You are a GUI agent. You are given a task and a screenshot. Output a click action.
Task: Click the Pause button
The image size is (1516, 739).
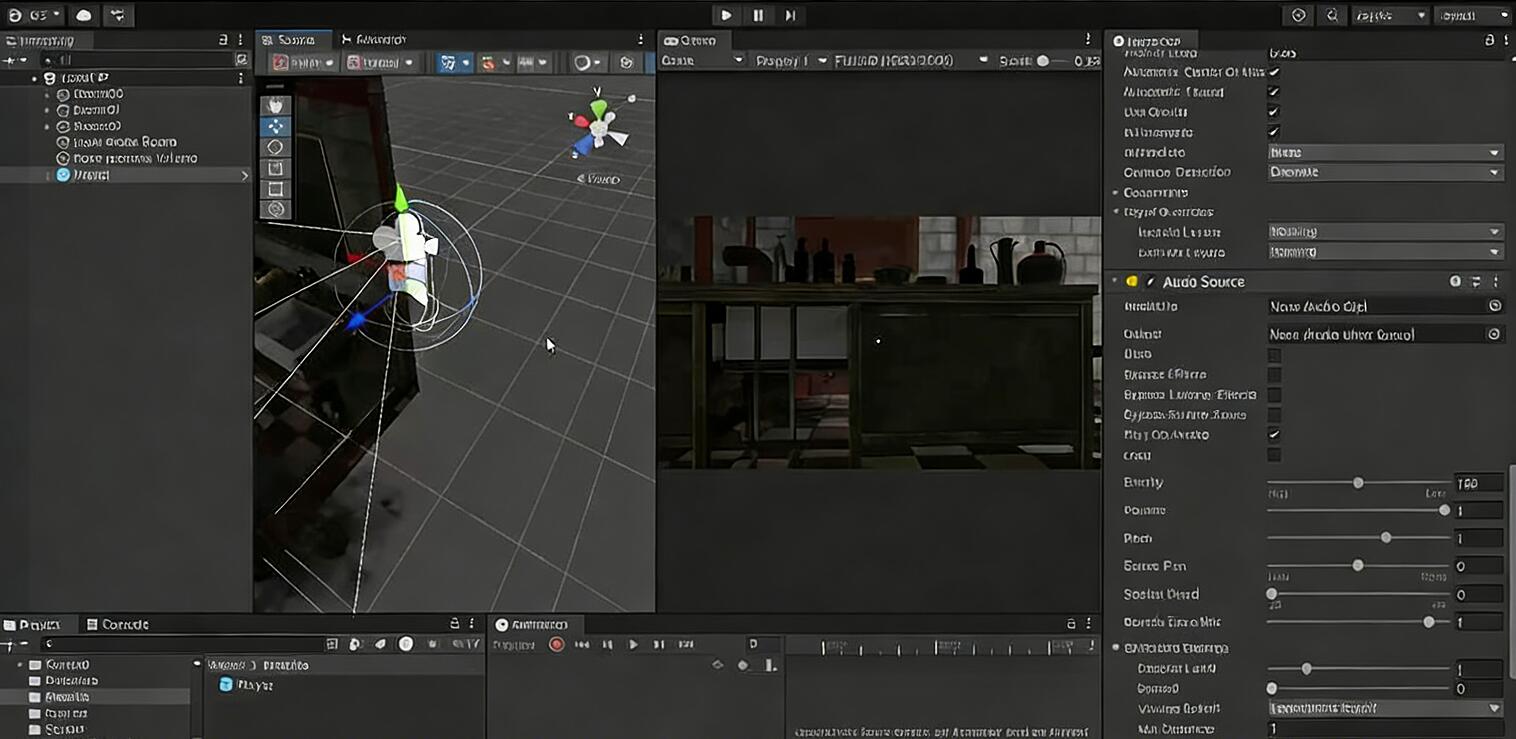(x=757, y=15)
